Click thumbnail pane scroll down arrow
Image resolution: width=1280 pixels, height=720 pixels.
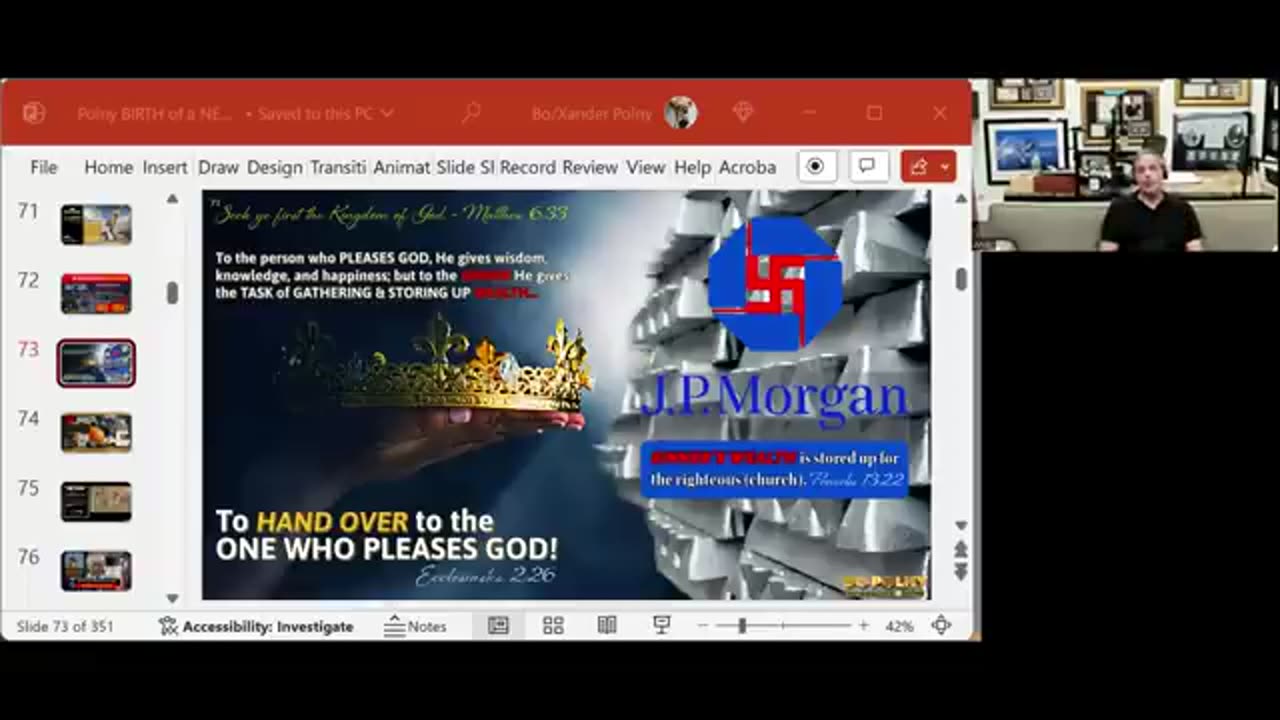pos(172,598)
